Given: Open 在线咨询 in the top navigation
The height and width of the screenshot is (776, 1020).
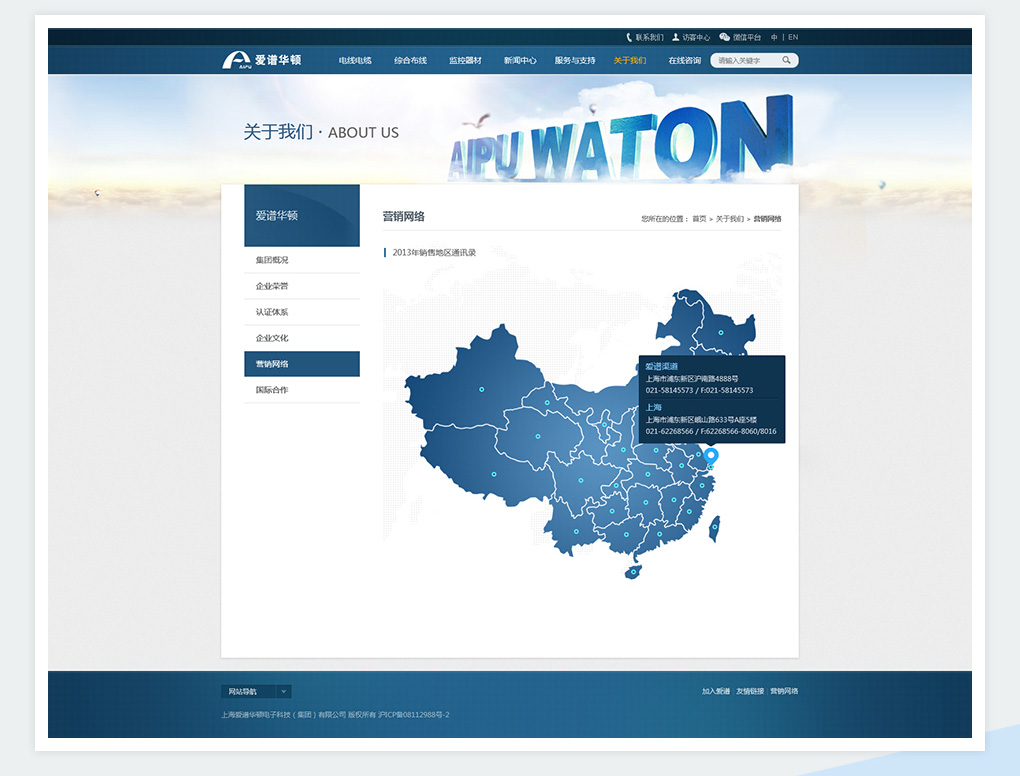Looking at the screenshot, I should coord(685,60).
